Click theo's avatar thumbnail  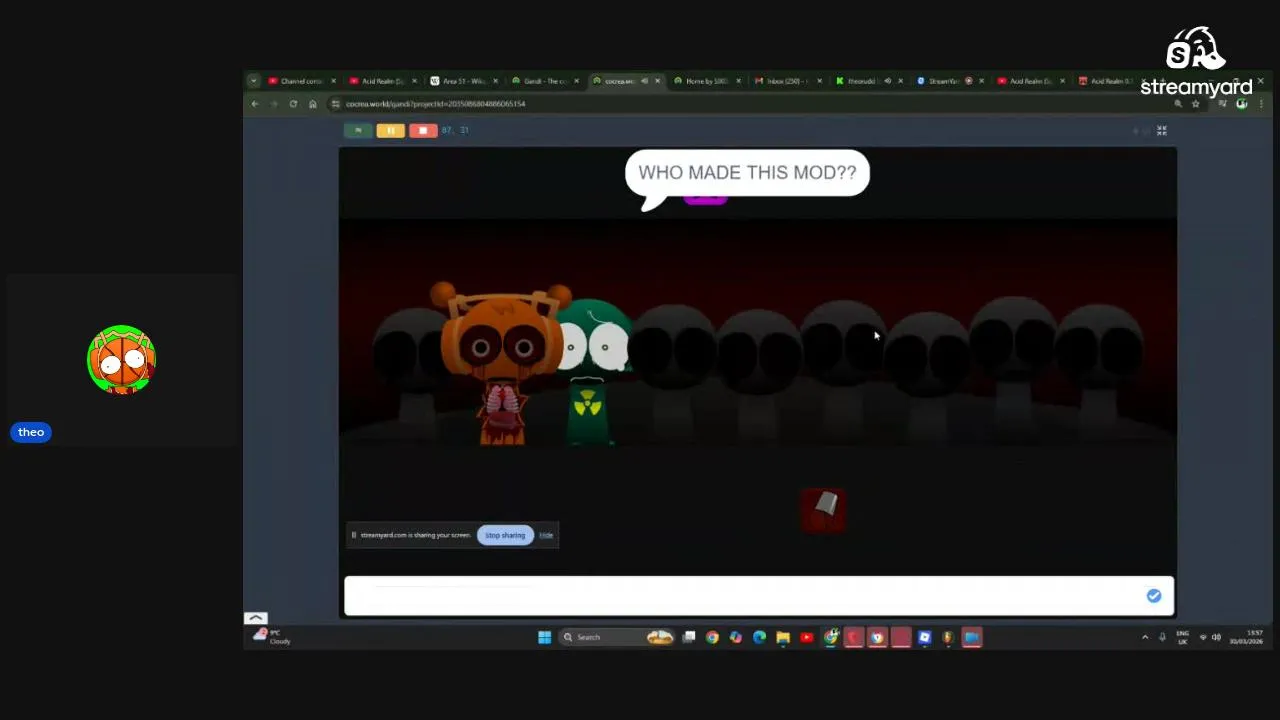click(x=121, y=360)
